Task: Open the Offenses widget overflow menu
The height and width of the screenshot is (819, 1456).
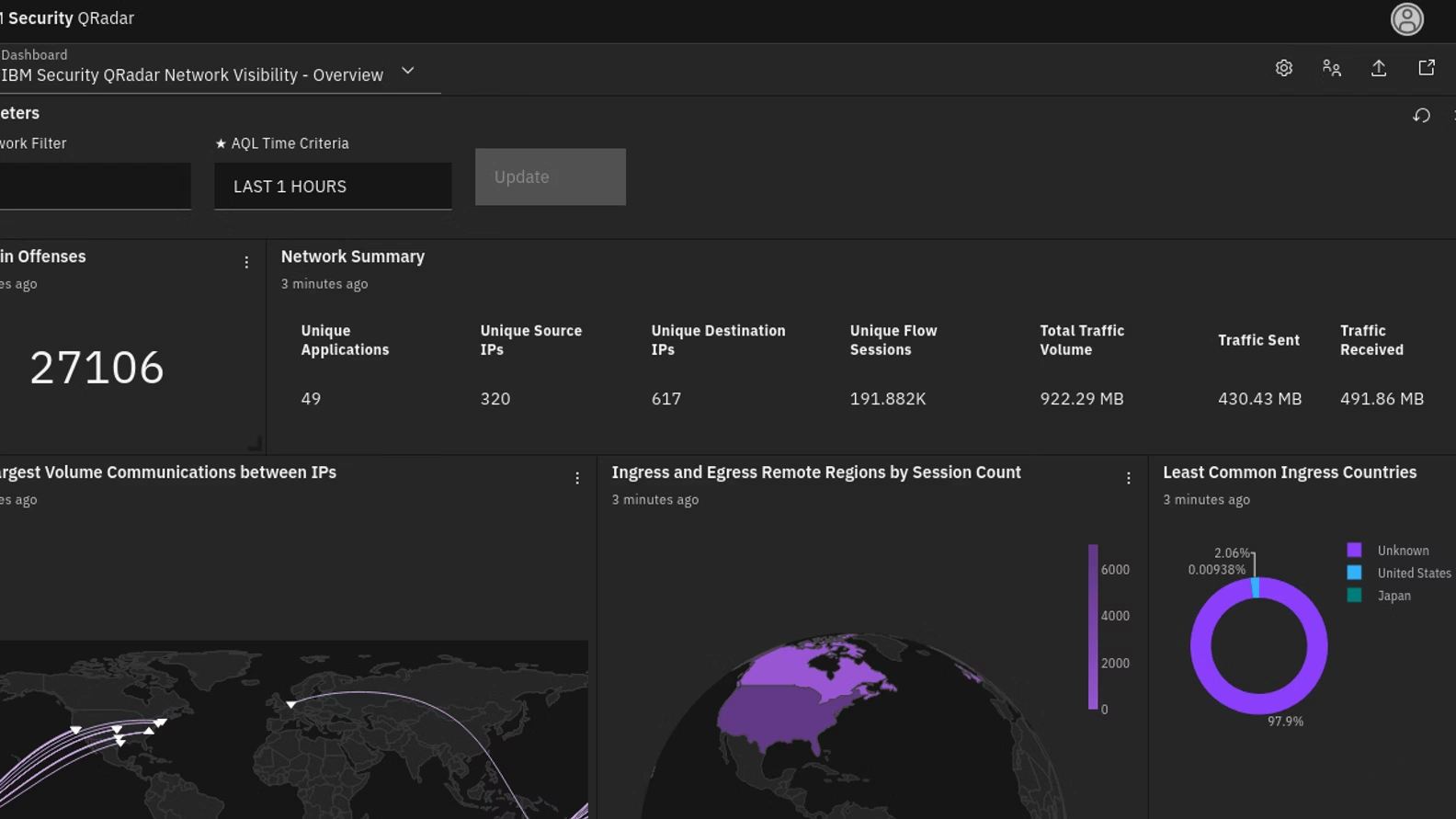Action: pyautogui.click(x=246, y=263)
